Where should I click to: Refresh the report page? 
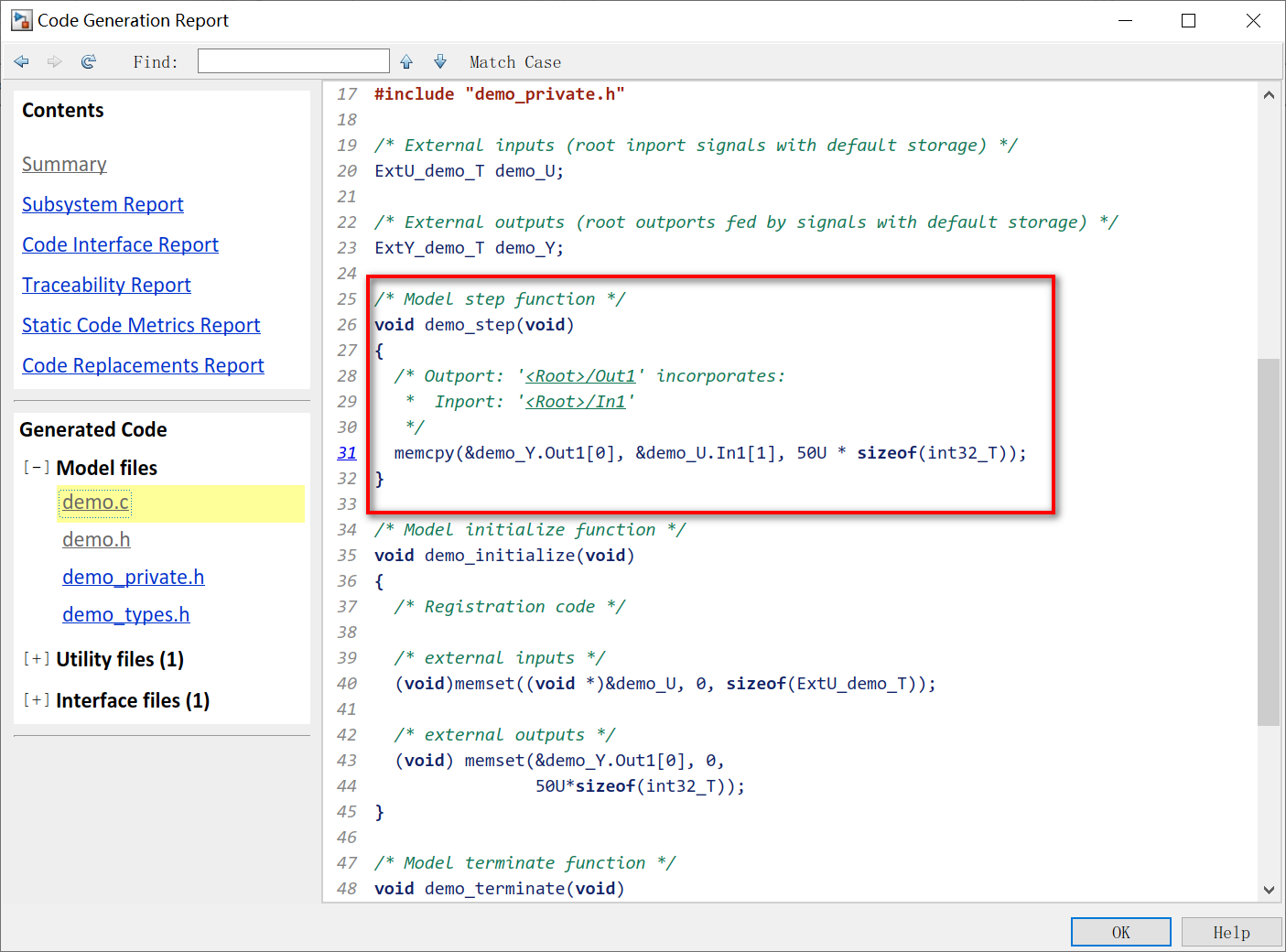click(89, 61)
